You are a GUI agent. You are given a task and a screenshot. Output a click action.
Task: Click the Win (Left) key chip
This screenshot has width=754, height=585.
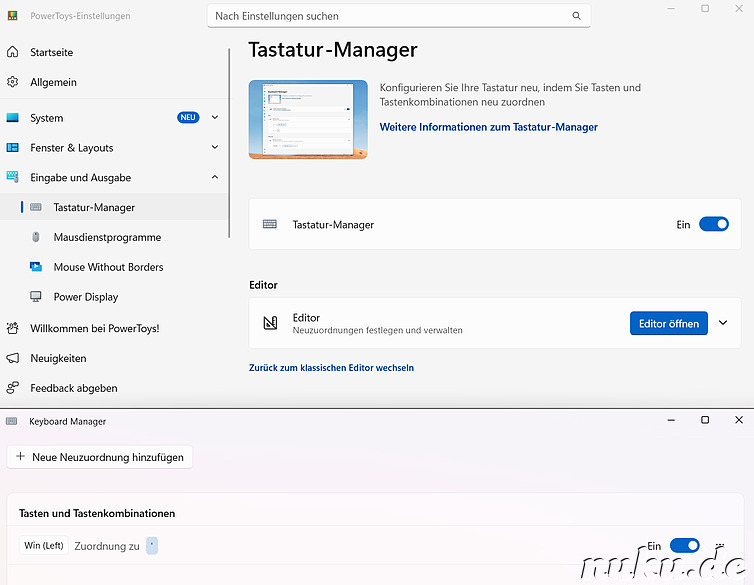point(44,545)
